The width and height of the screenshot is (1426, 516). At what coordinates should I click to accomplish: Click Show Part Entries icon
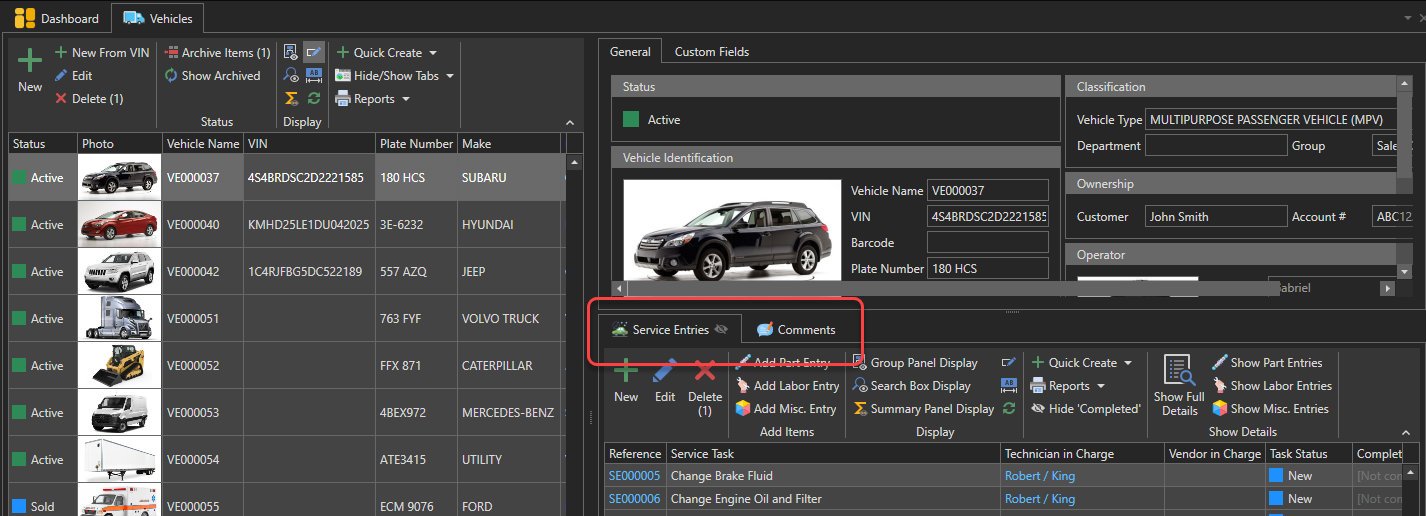tap(1219, 363)
